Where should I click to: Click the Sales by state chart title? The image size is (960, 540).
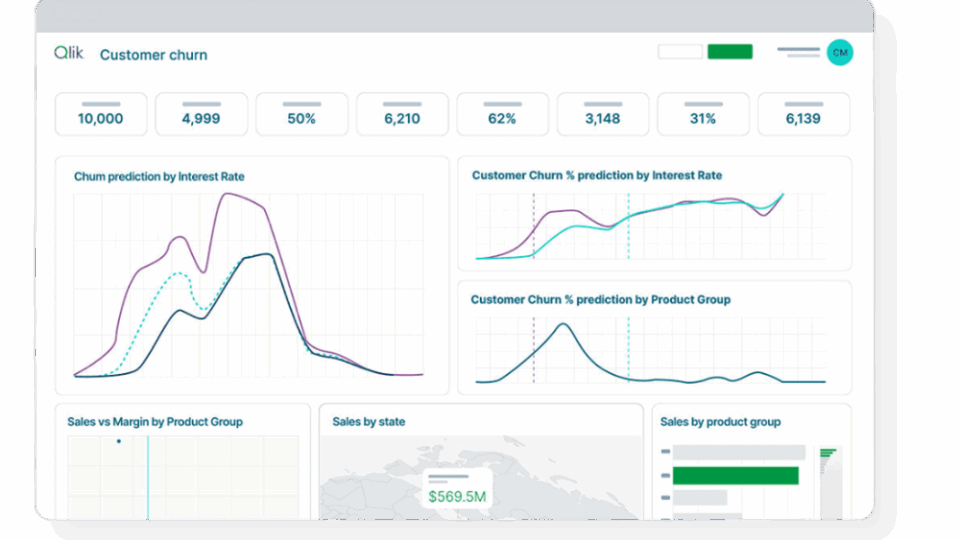point(369,422)
